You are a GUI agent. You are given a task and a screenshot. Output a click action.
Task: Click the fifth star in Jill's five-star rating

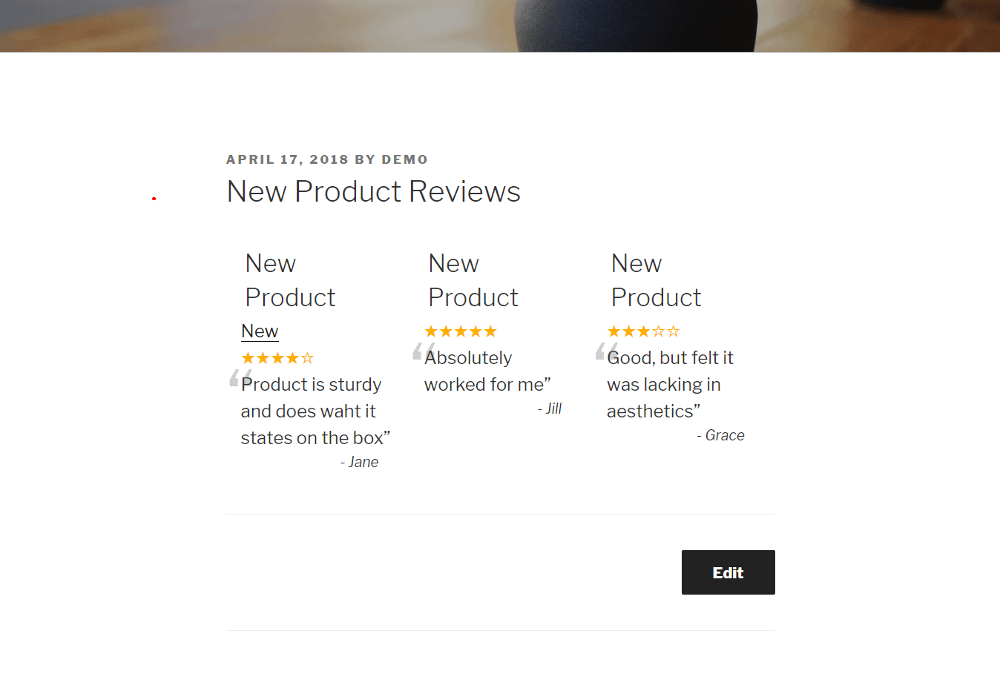tap(490, 330)
